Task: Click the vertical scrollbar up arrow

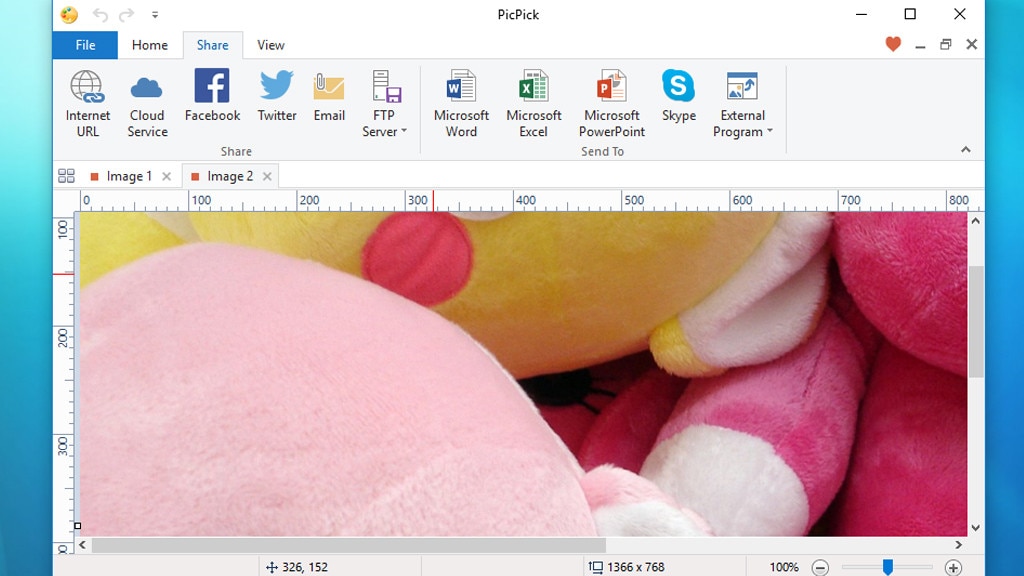Action: click(x=976, y=221)
